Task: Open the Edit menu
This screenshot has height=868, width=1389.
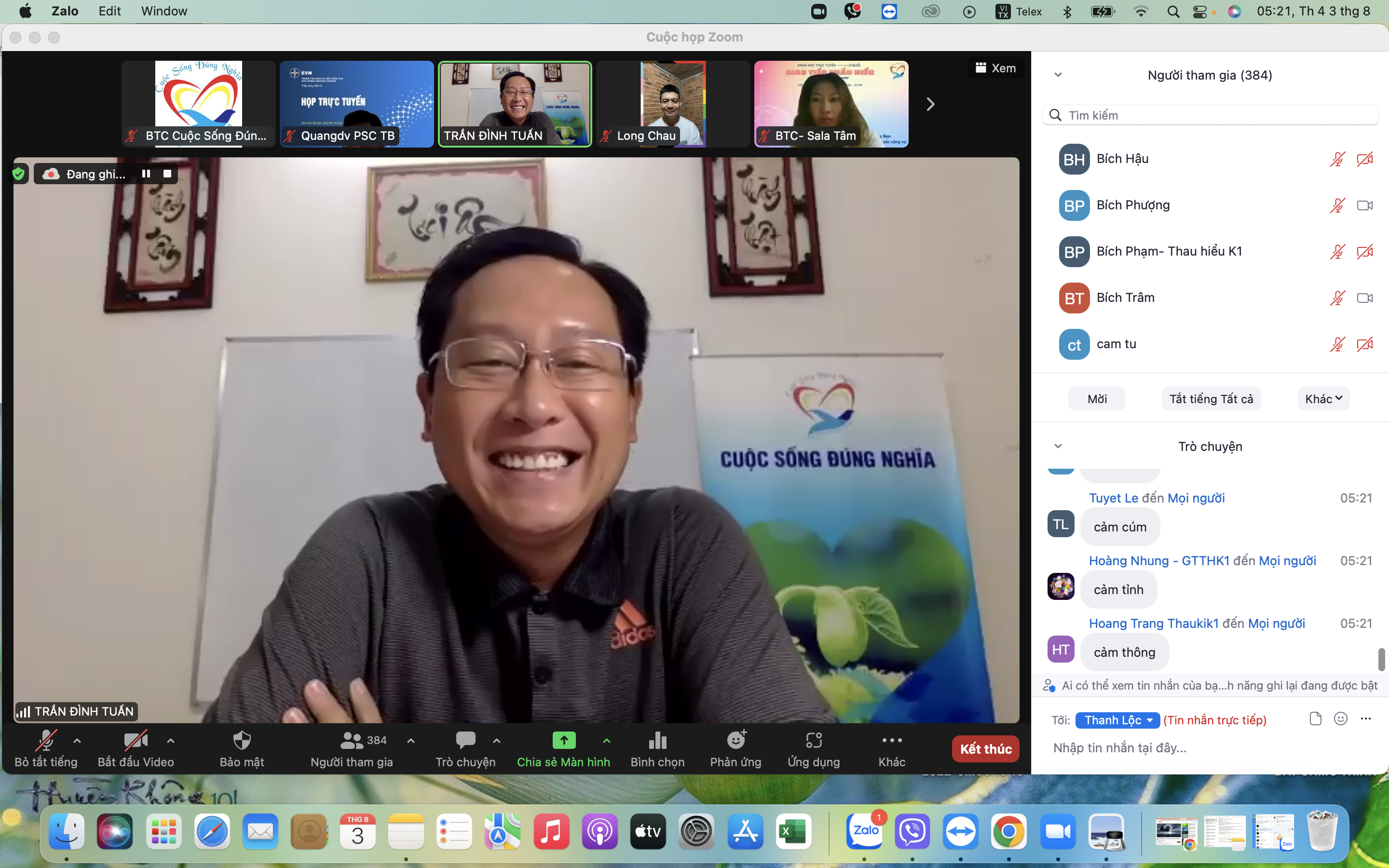Action: pos(109,11)
